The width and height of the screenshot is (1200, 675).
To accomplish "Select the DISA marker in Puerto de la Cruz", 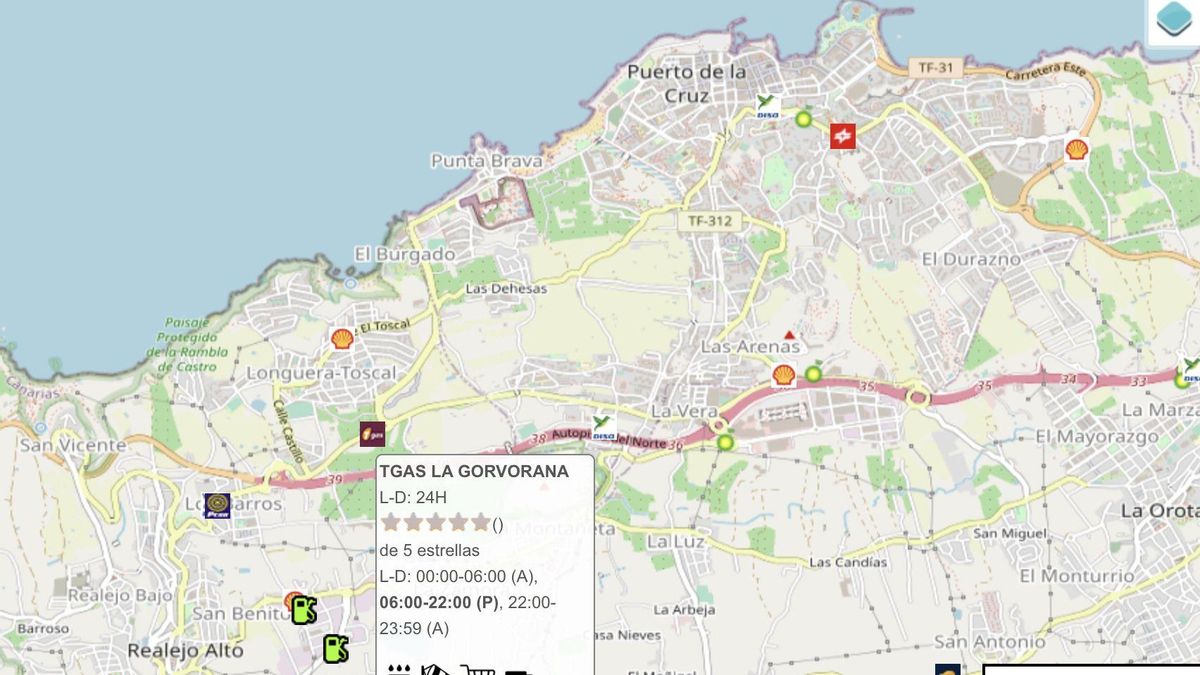I will (768, 107).
